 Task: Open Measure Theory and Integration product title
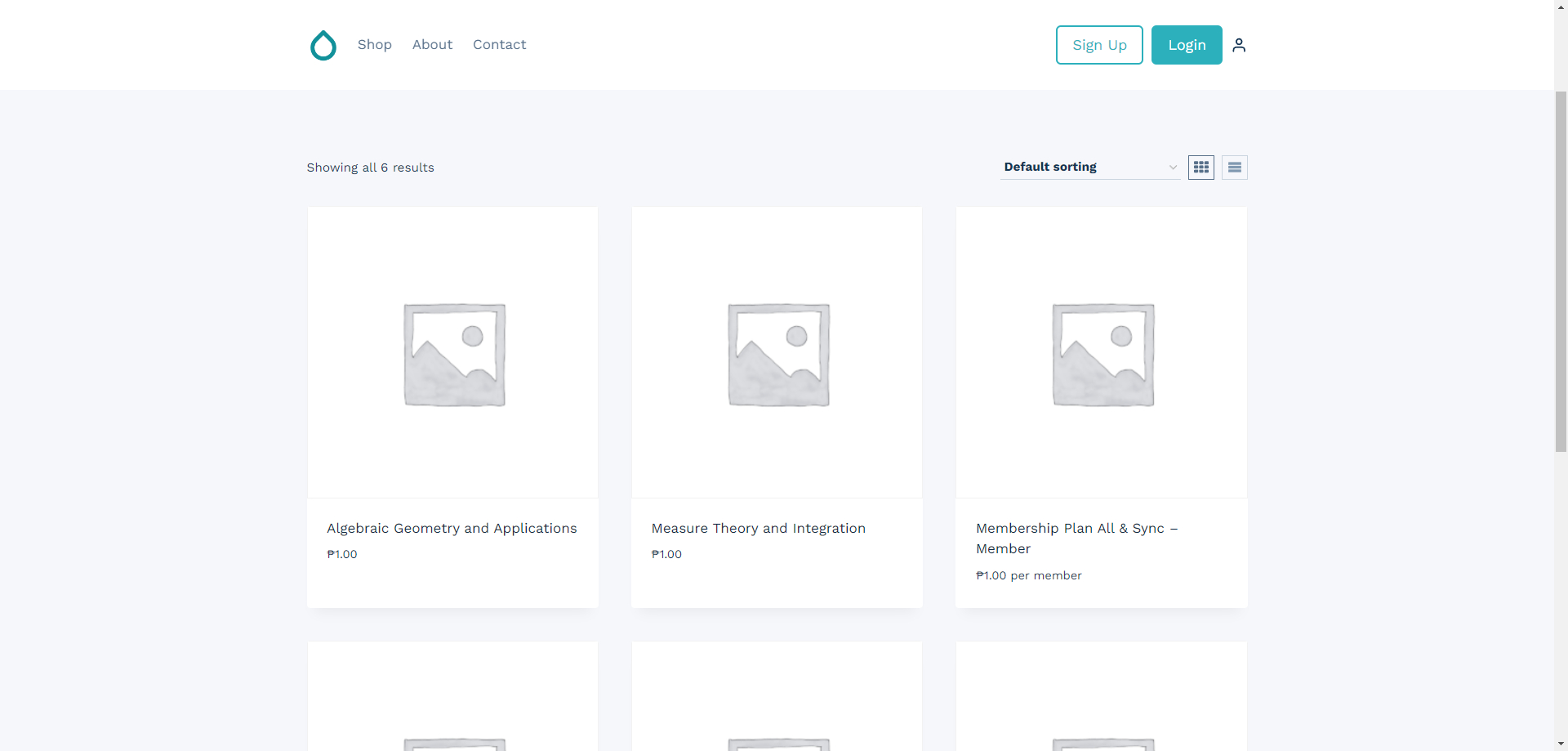758,529
